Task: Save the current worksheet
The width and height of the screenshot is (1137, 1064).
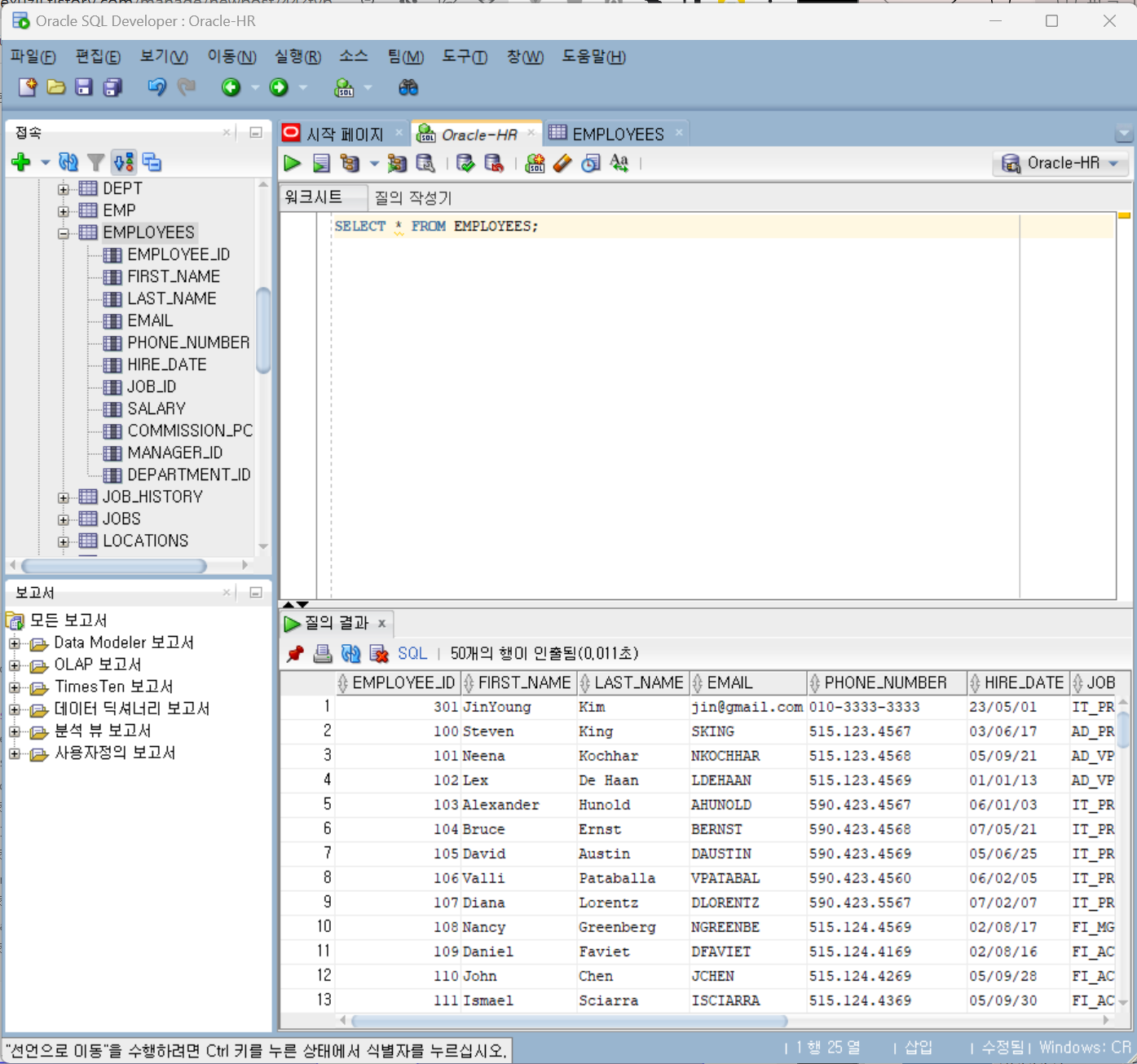Action: [x=83, y=87]
